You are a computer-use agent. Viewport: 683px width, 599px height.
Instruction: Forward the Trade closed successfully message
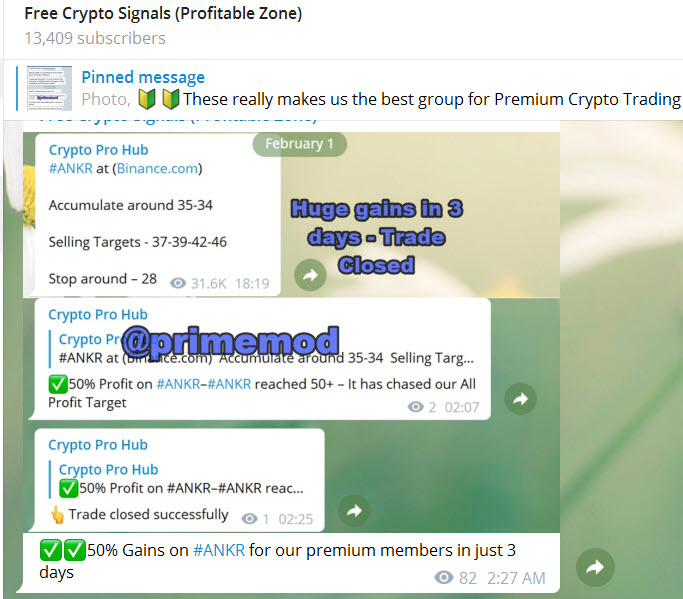pos(355,511)
